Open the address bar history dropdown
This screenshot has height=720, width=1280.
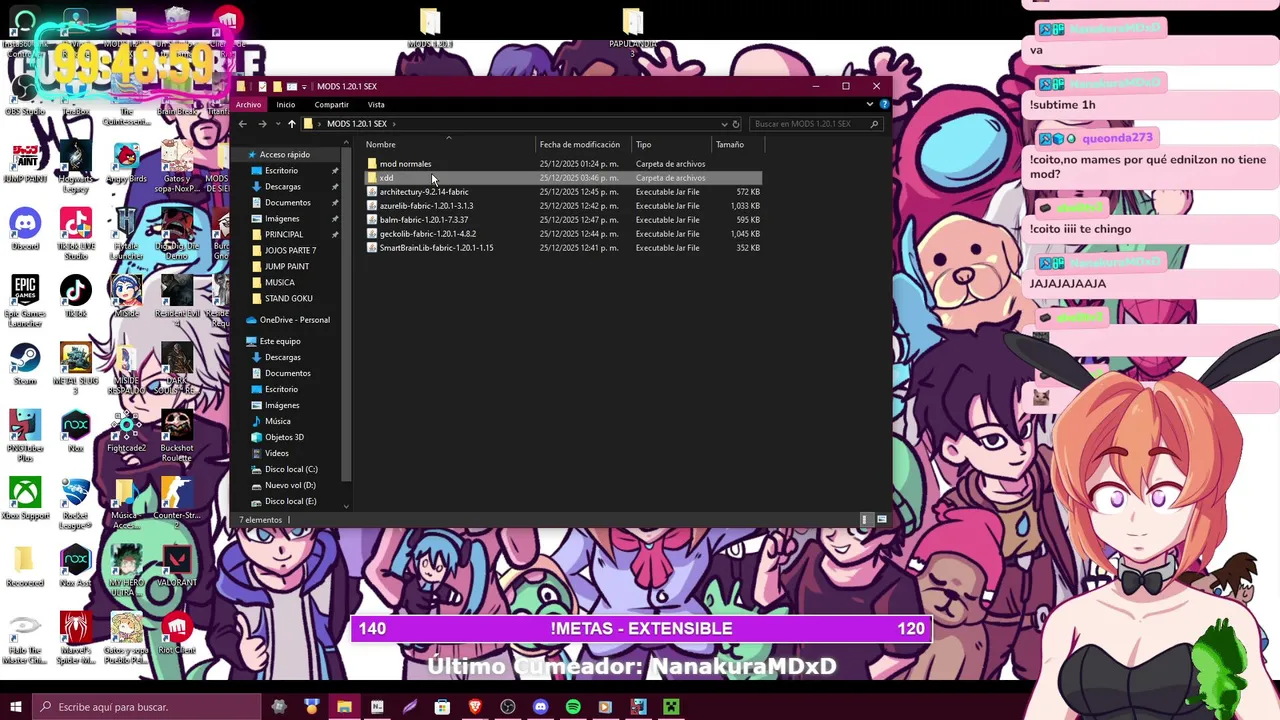[724, 124]
